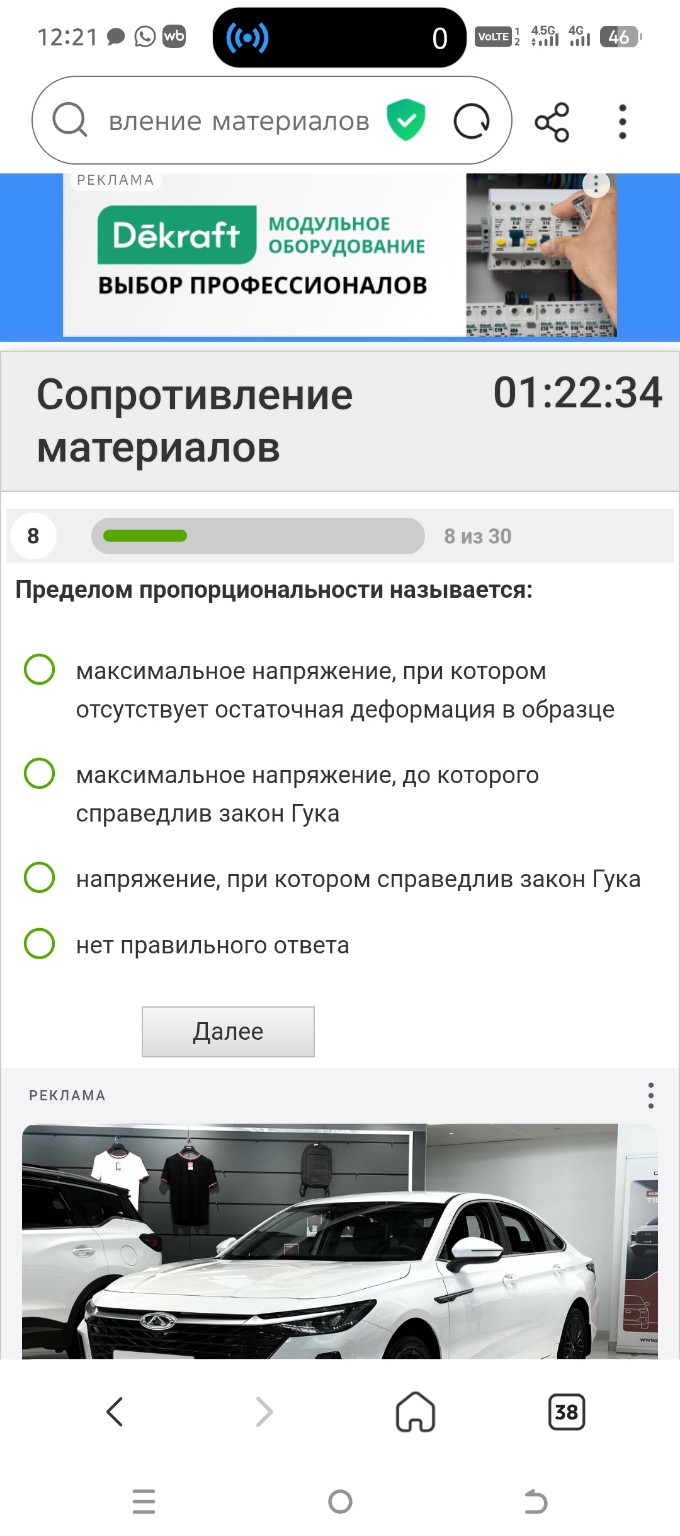Screen dimensions: 680x1536
Task: Open the tab switcher showing 38 tabs
Action: point(567,1412)
